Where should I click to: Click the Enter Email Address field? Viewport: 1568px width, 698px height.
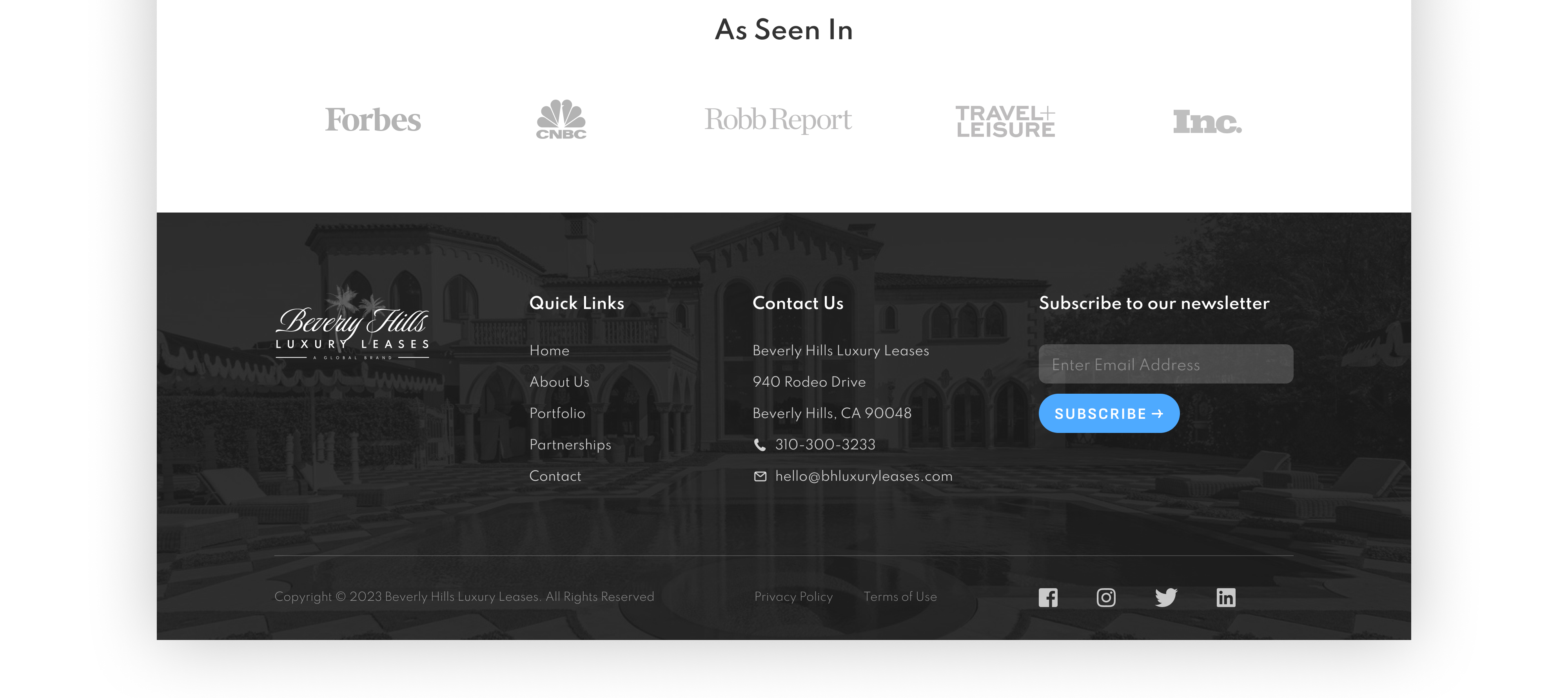[x=1165, y=364]
